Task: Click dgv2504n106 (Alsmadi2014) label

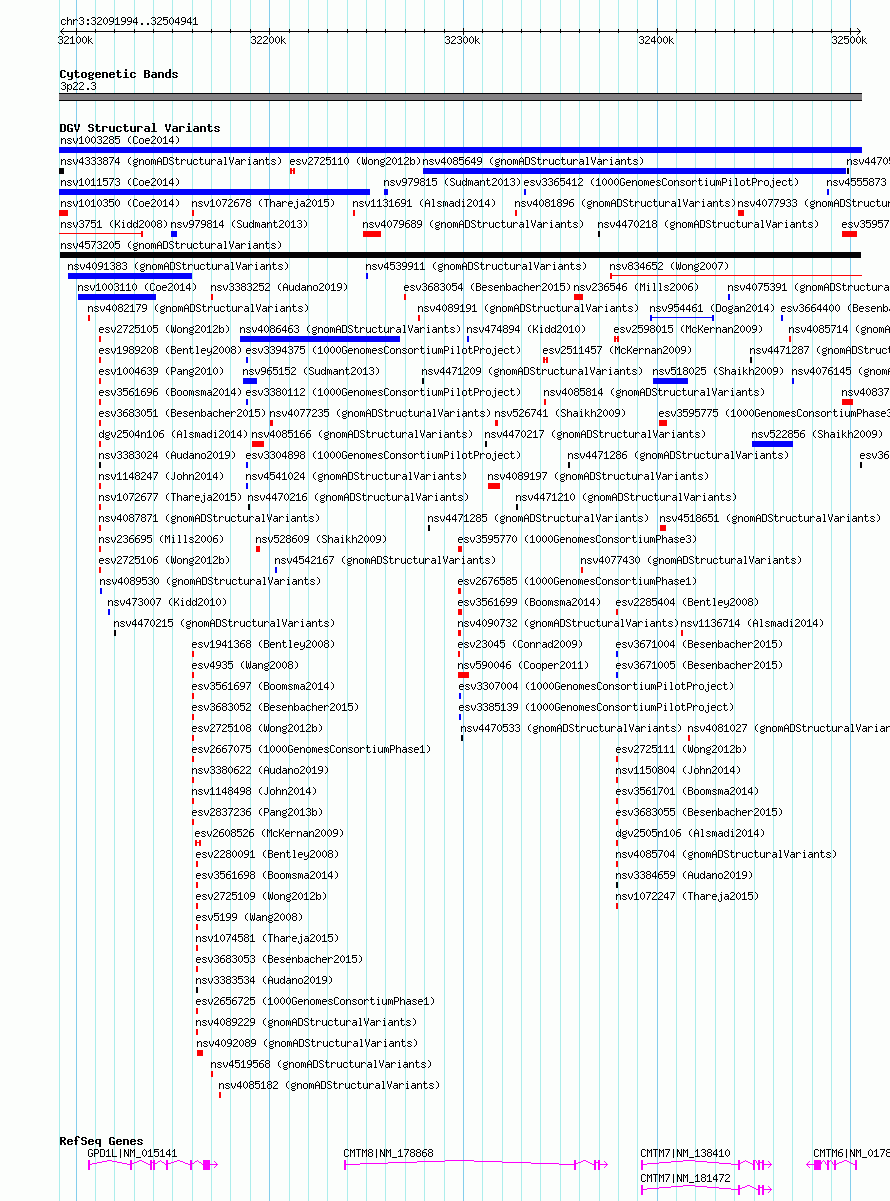Action: (x=172, y=434)
